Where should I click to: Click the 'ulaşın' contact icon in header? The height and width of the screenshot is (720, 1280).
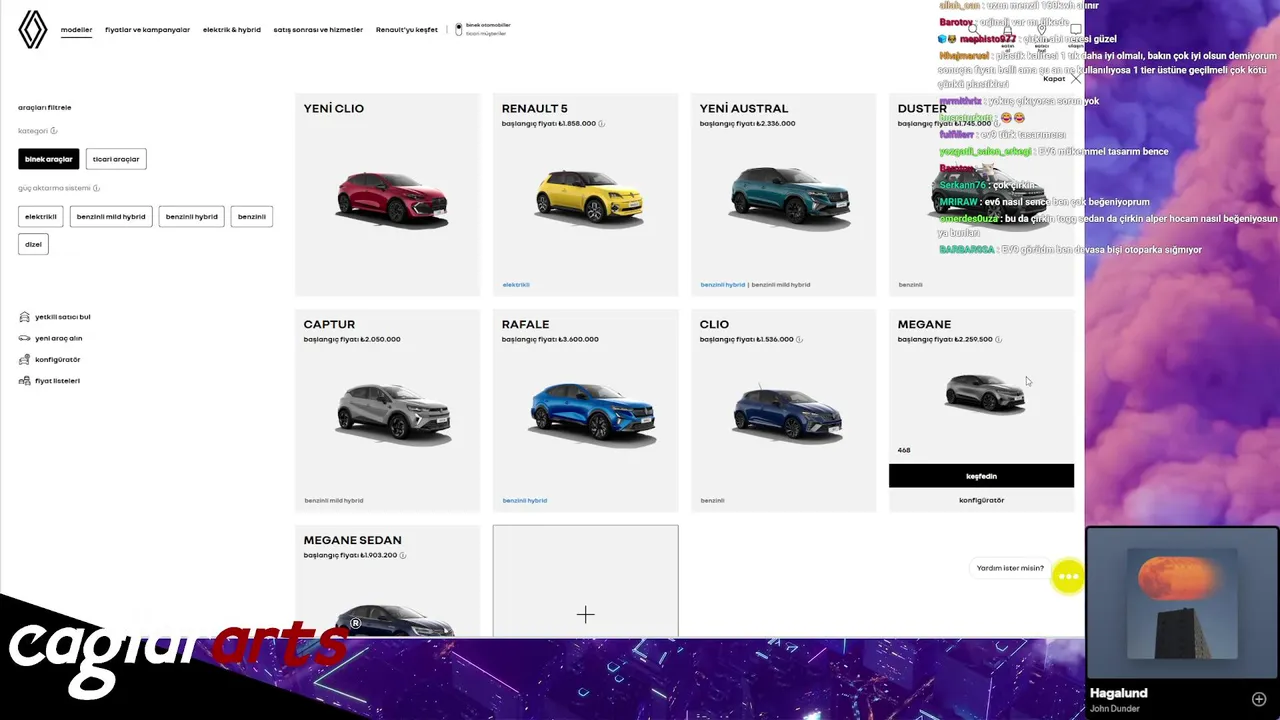pyautogui.click(x=1075, y=30)
